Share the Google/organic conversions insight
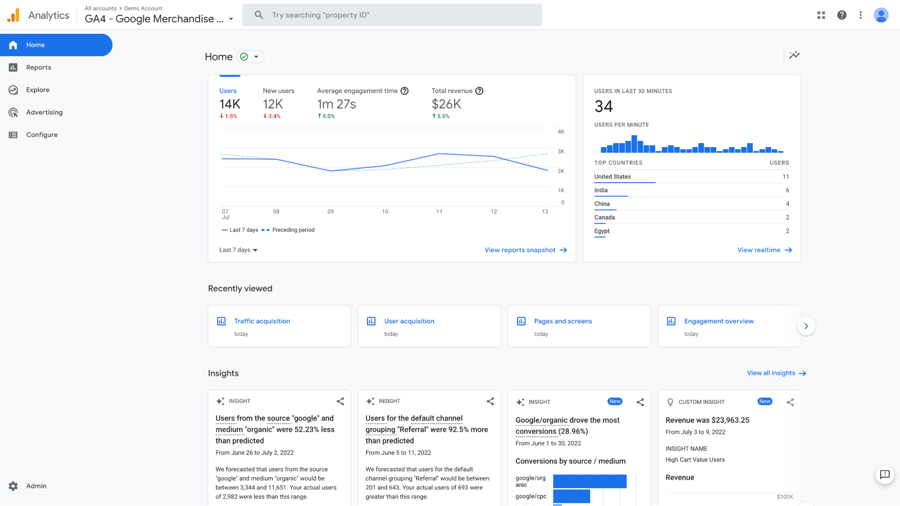 (x=640, y=402)
